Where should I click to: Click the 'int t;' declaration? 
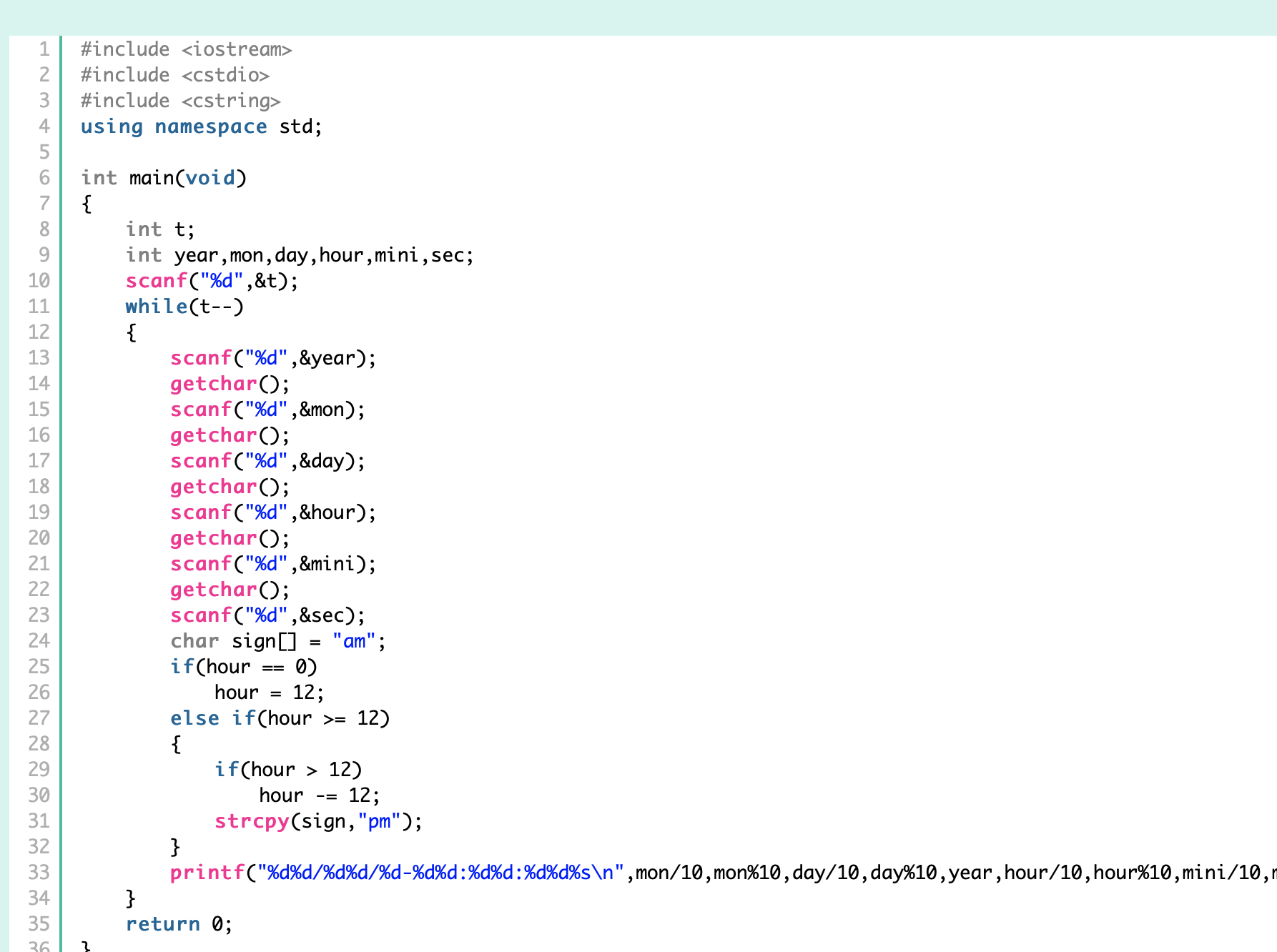point(160,229)
